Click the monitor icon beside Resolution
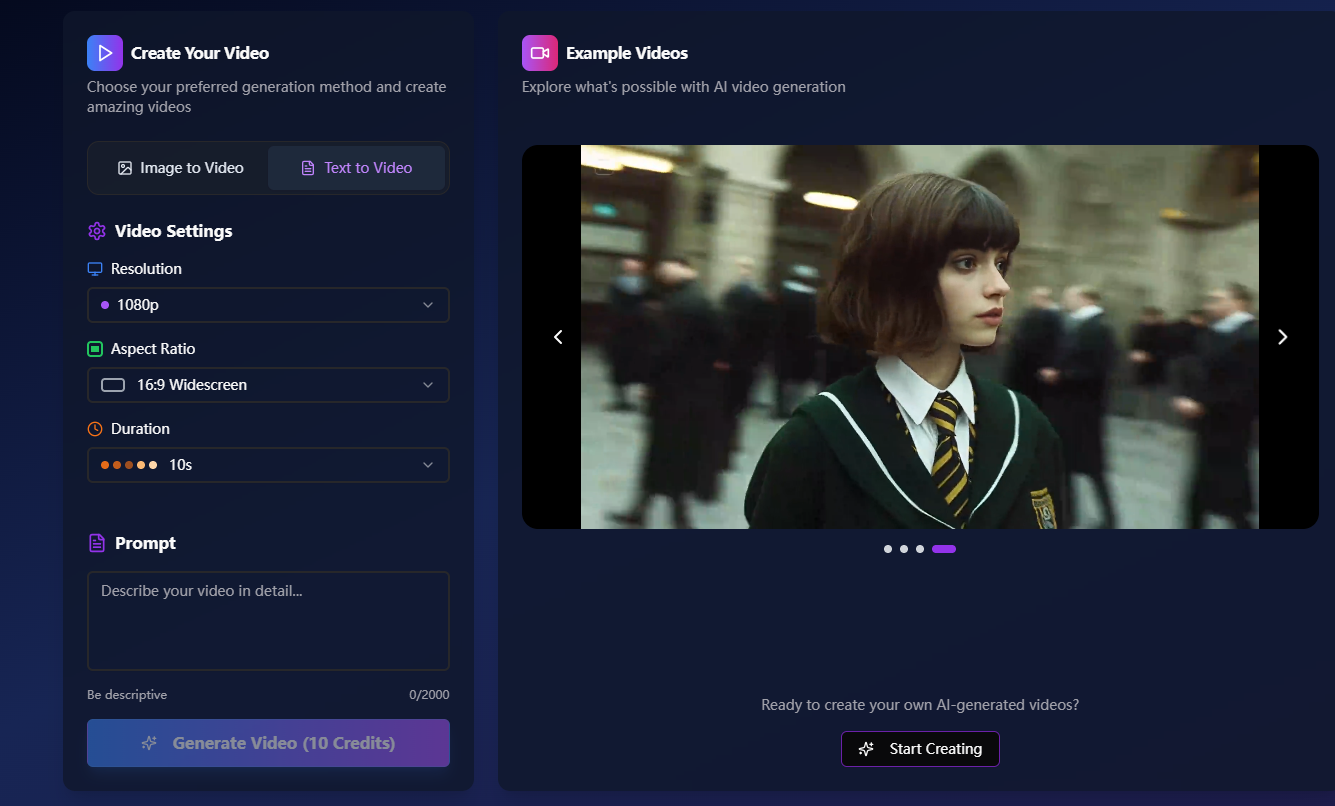This screenshot has height=806, width=1335. point(95,268)
